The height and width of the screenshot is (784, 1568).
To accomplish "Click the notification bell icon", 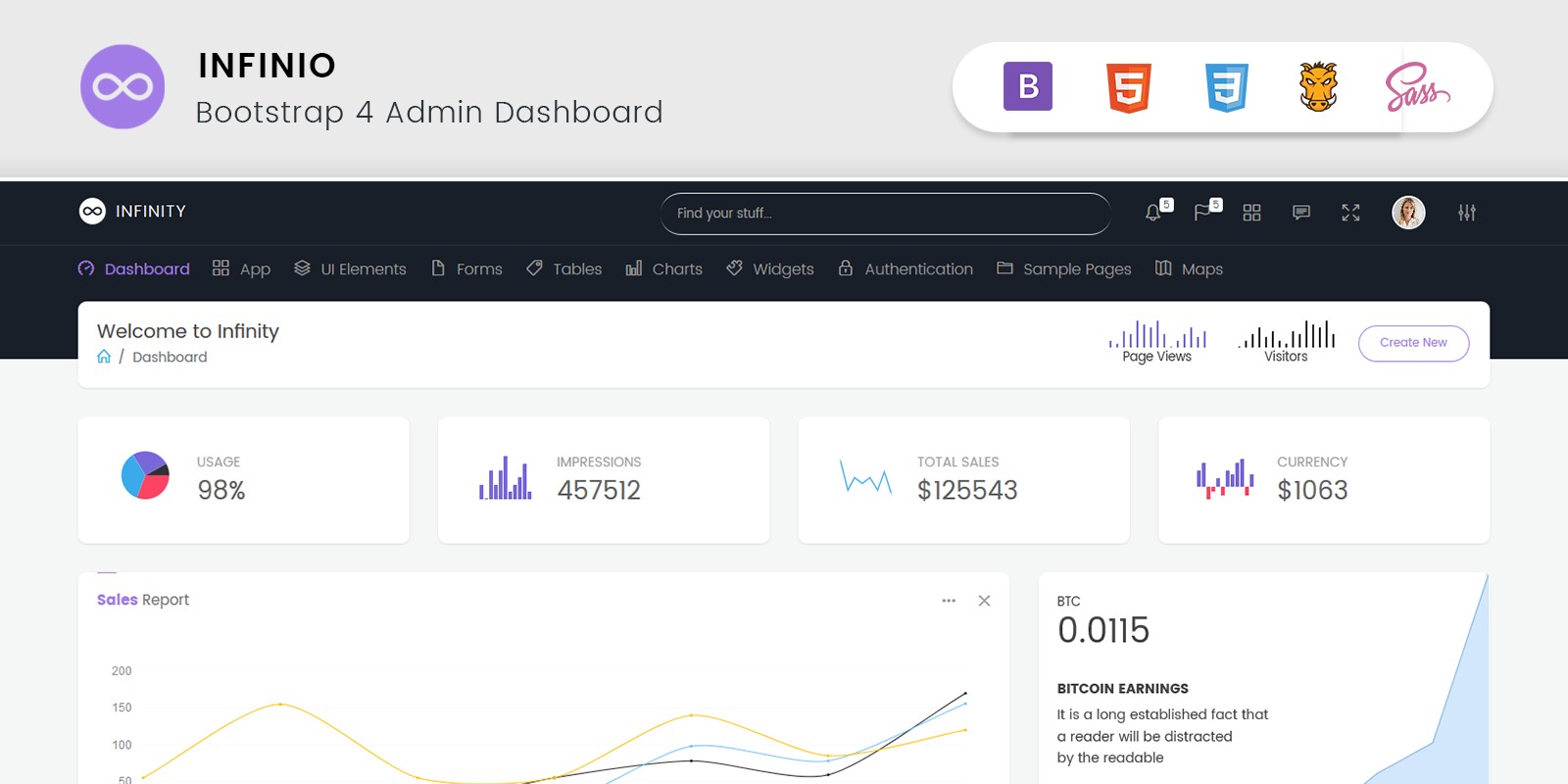I will [x=1153, y=213].
